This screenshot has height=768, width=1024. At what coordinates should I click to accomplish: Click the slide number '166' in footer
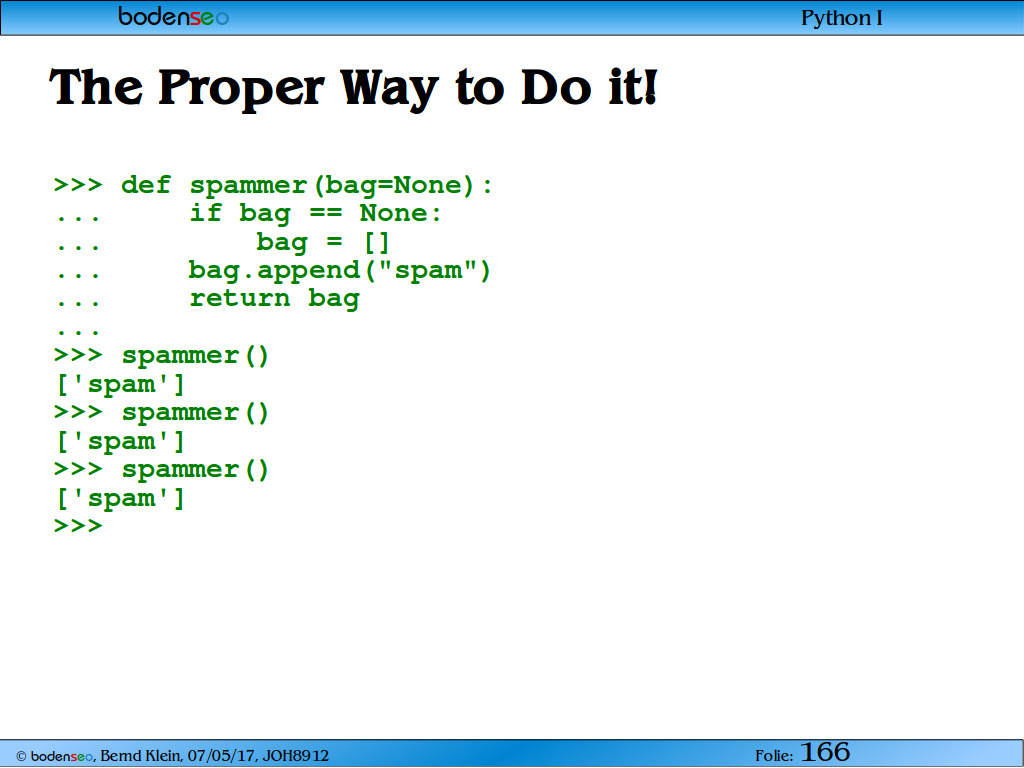tap(825, 752)
